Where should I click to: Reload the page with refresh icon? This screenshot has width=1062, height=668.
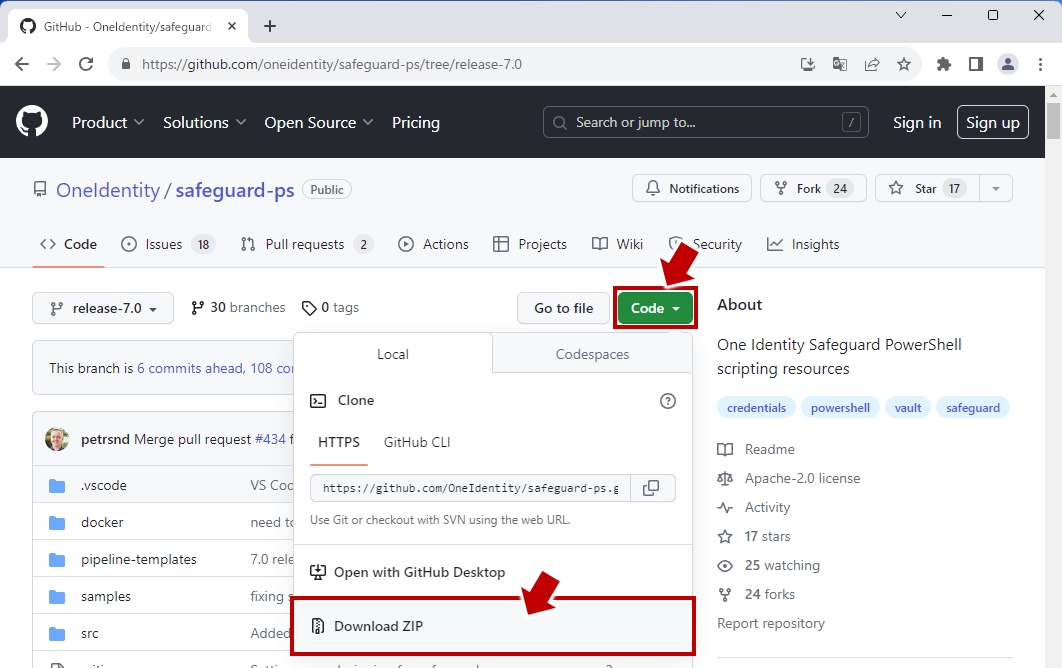86,64
